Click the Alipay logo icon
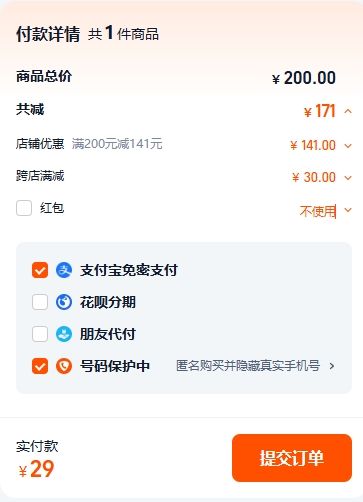The width and height of the screenshot is (363, 502). 64,270
